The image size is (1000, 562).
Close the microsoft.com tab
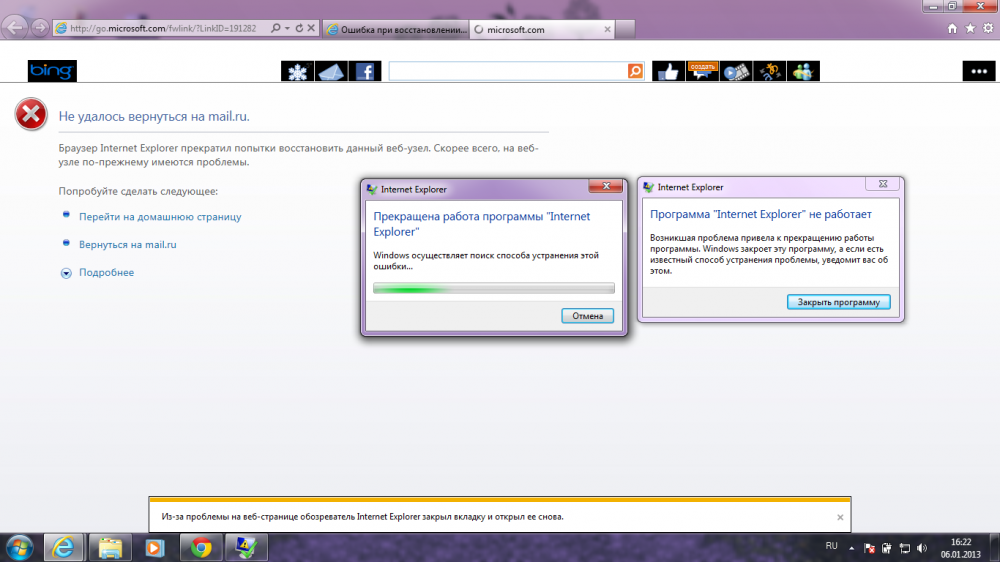click(607, 29)
